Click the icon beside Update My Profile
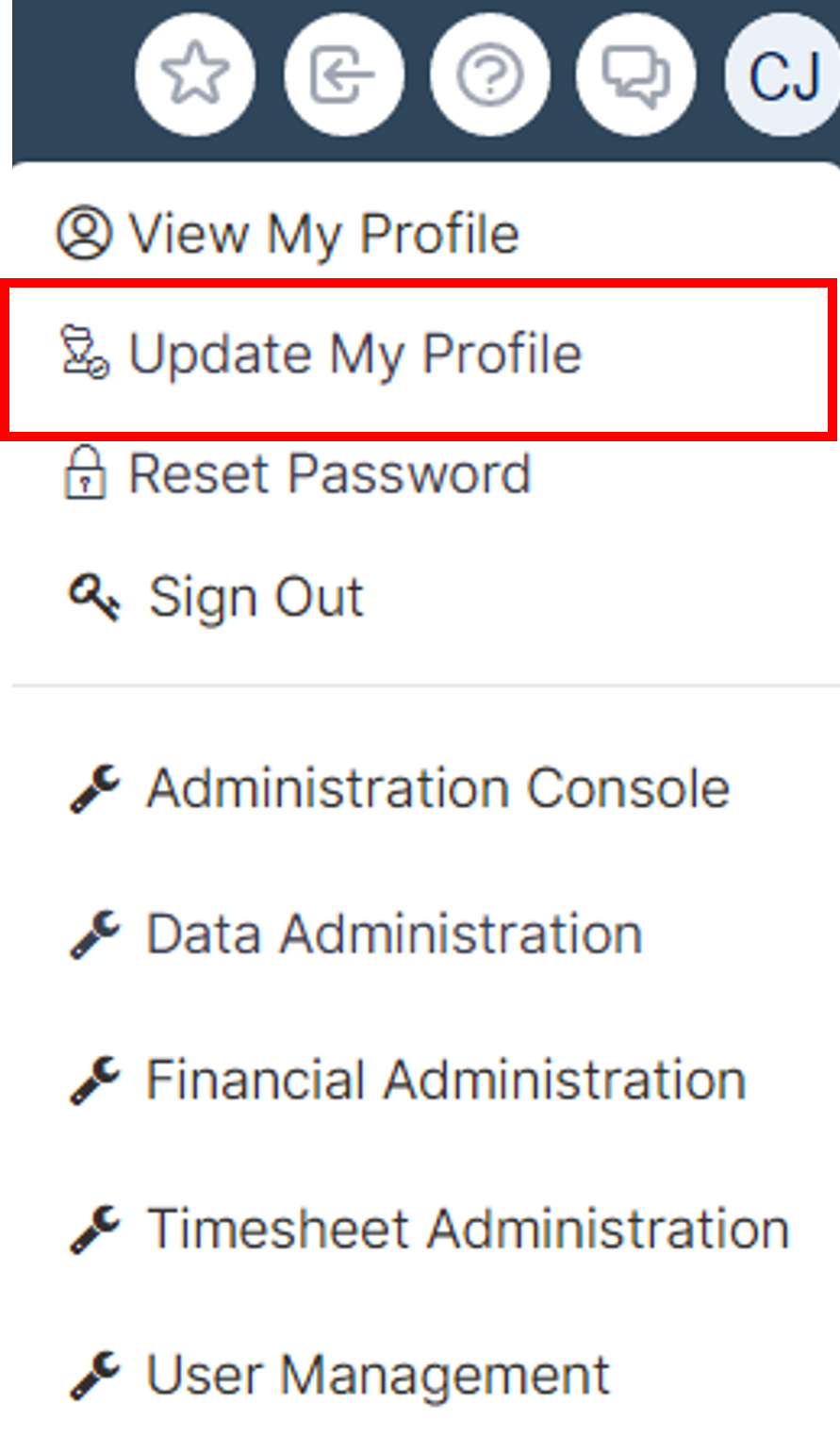Screen dimensions: 840x1453 (85, 353)
